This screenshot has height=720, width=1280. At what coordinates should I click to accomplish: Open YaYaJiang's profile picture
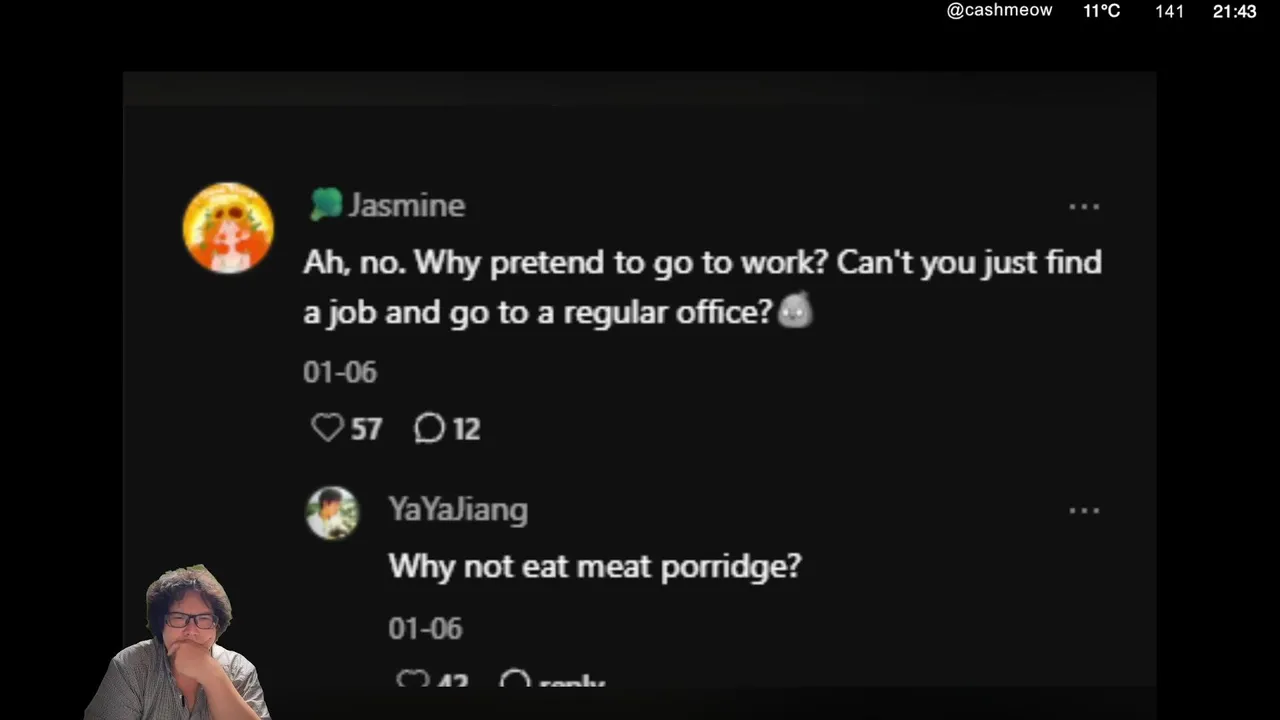(332, 513)
